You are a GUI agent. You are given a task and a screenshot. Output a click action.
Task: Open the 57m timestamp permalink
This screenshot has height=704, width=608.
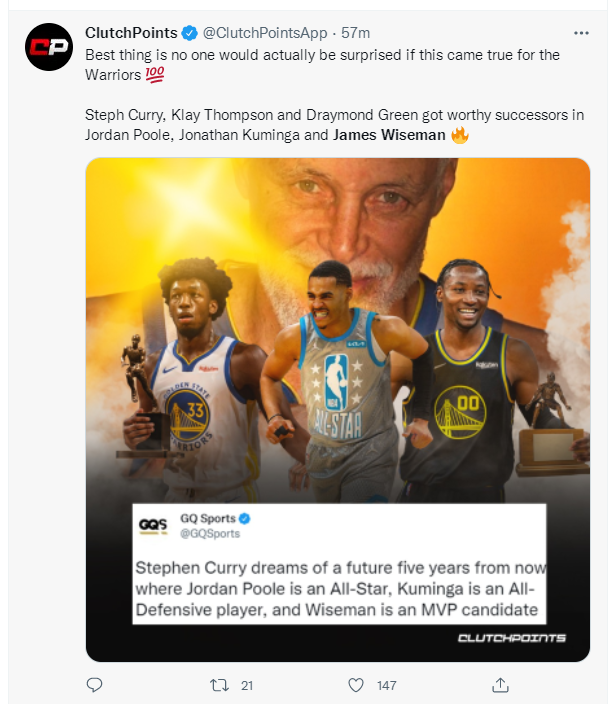pos(355,33)
